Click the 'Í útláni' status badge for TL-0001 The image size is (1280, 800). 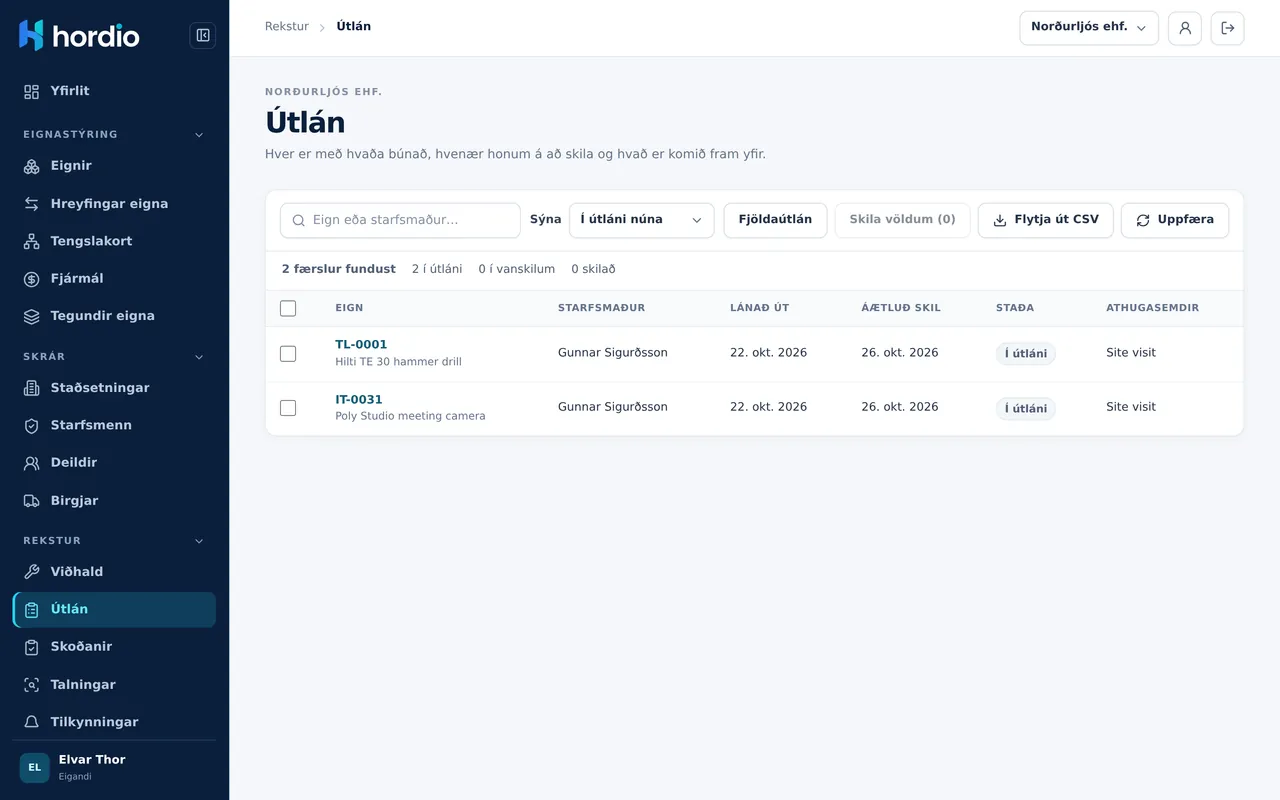pyautogui.click(x=1026, y=354)
